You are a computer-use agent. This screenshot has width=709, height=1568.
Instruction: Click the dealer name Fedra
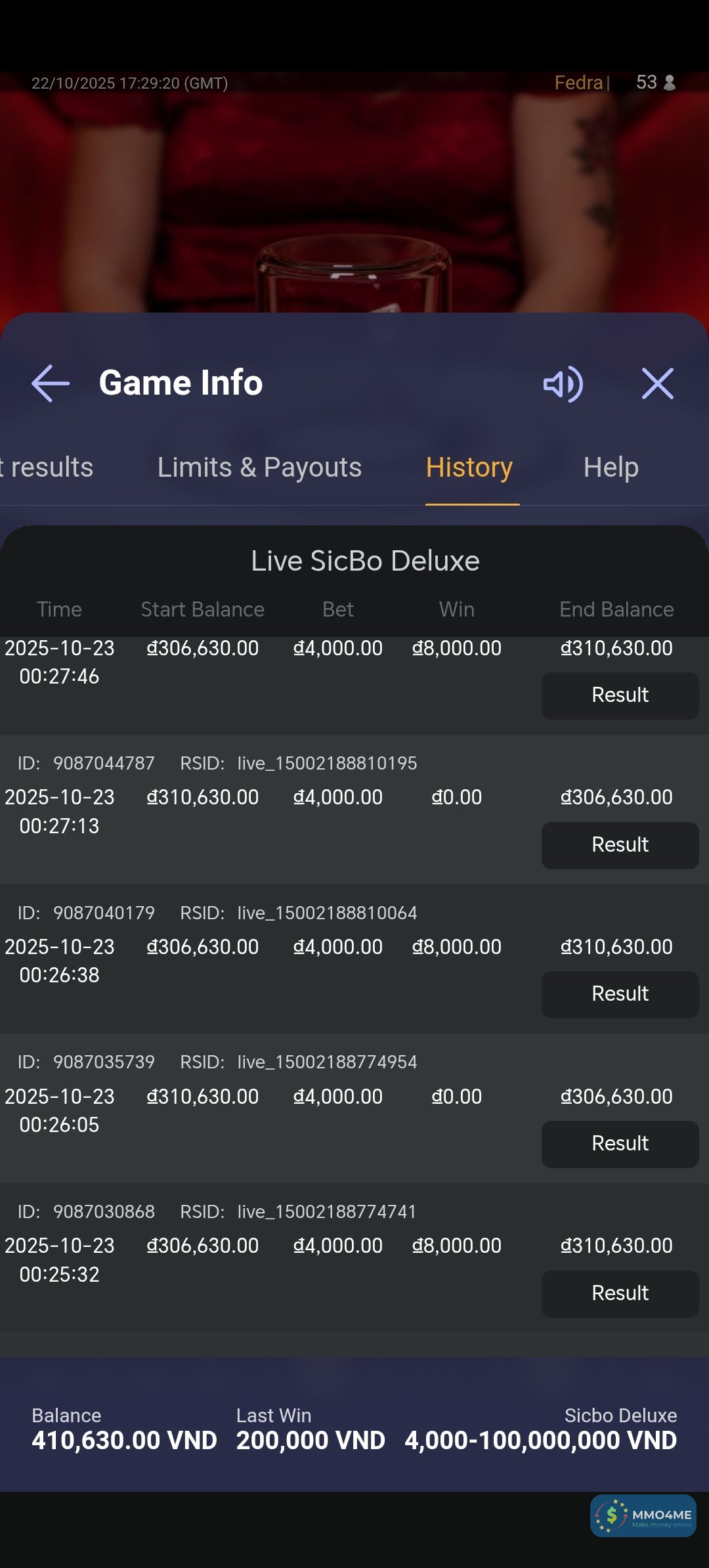click(578, 83)
